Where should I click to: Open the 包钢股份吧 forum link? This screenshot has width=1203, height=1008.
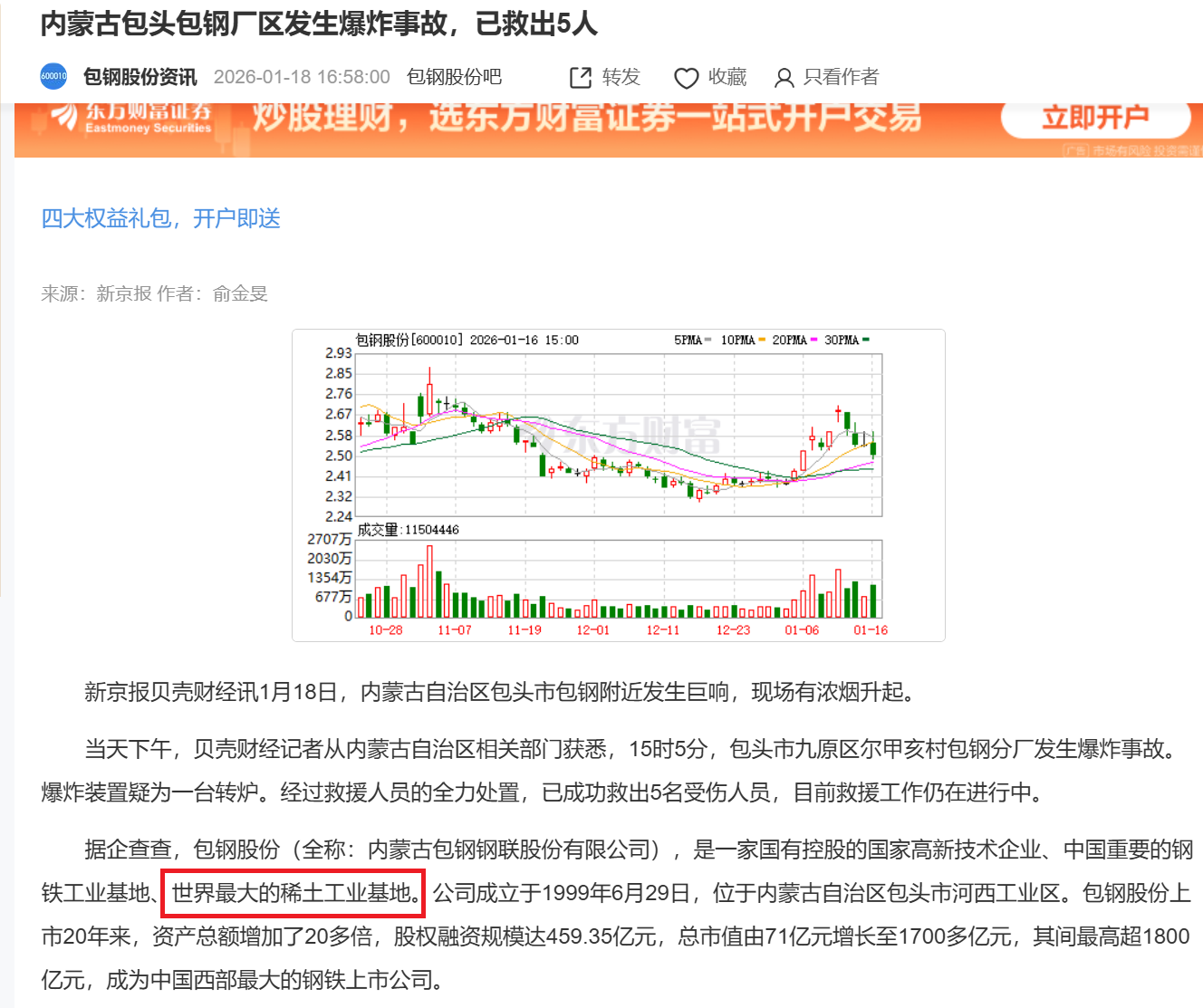point(454,77)
